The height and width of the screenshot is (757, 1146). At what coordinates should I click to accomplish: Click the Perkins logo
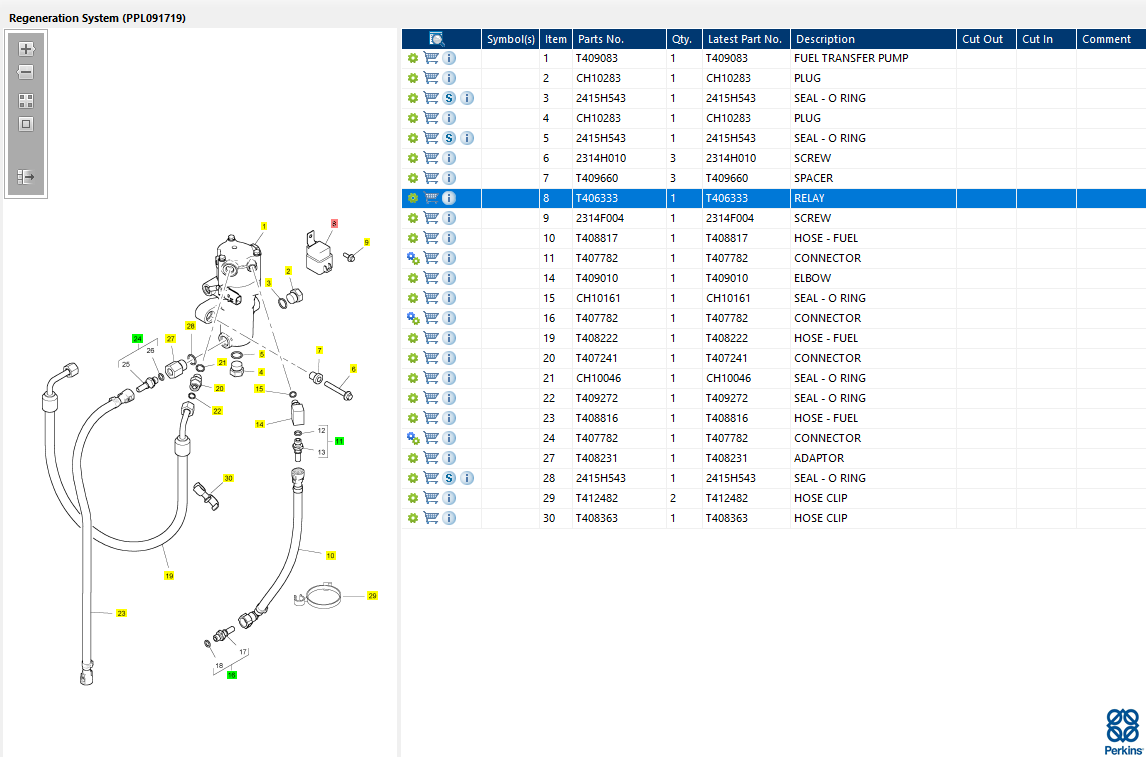point(1122,731)
